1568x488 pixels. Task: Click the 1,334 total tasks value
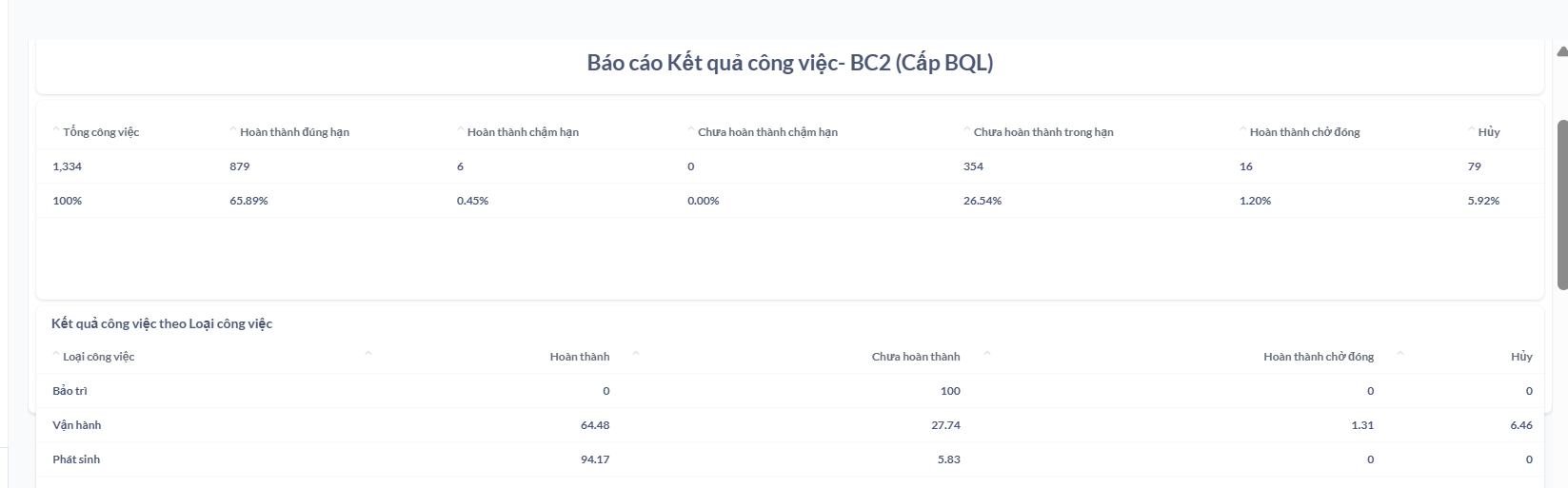tap(67, 166)
